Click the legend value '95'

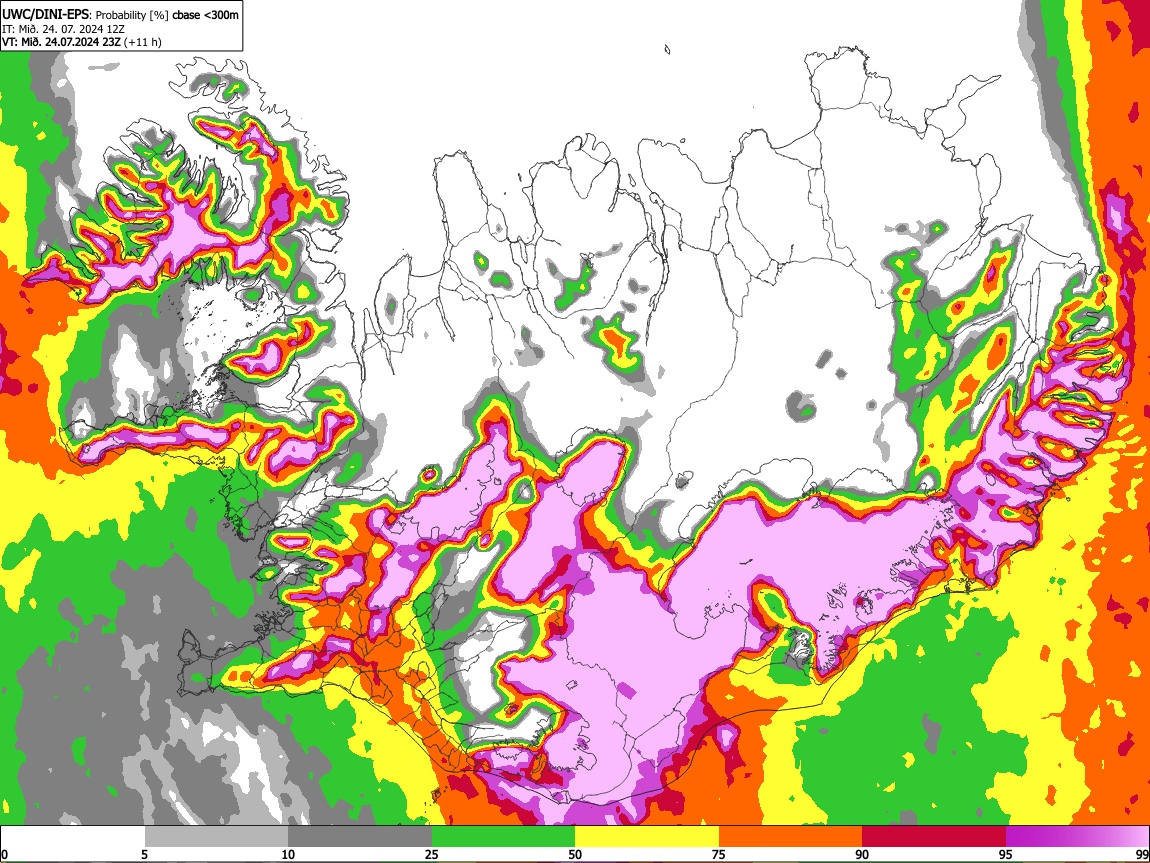click(1006, 854)
